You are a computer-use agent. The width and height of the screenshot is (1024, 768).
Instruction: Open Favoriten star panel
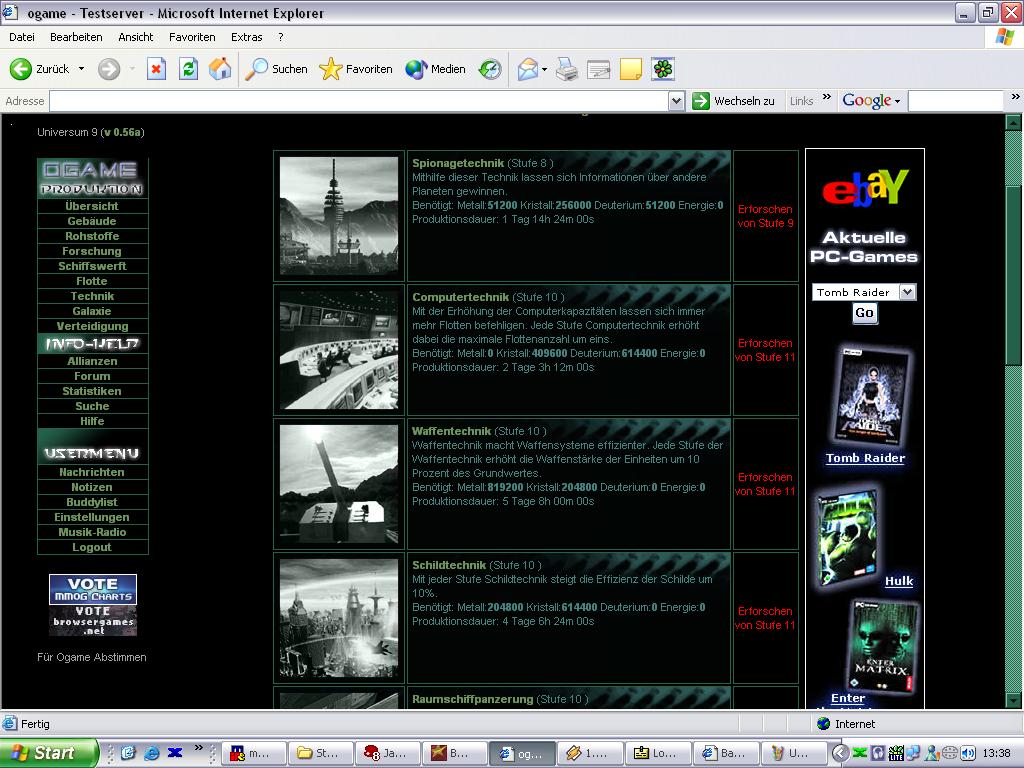pyautogui.click(x=356, y=69)
